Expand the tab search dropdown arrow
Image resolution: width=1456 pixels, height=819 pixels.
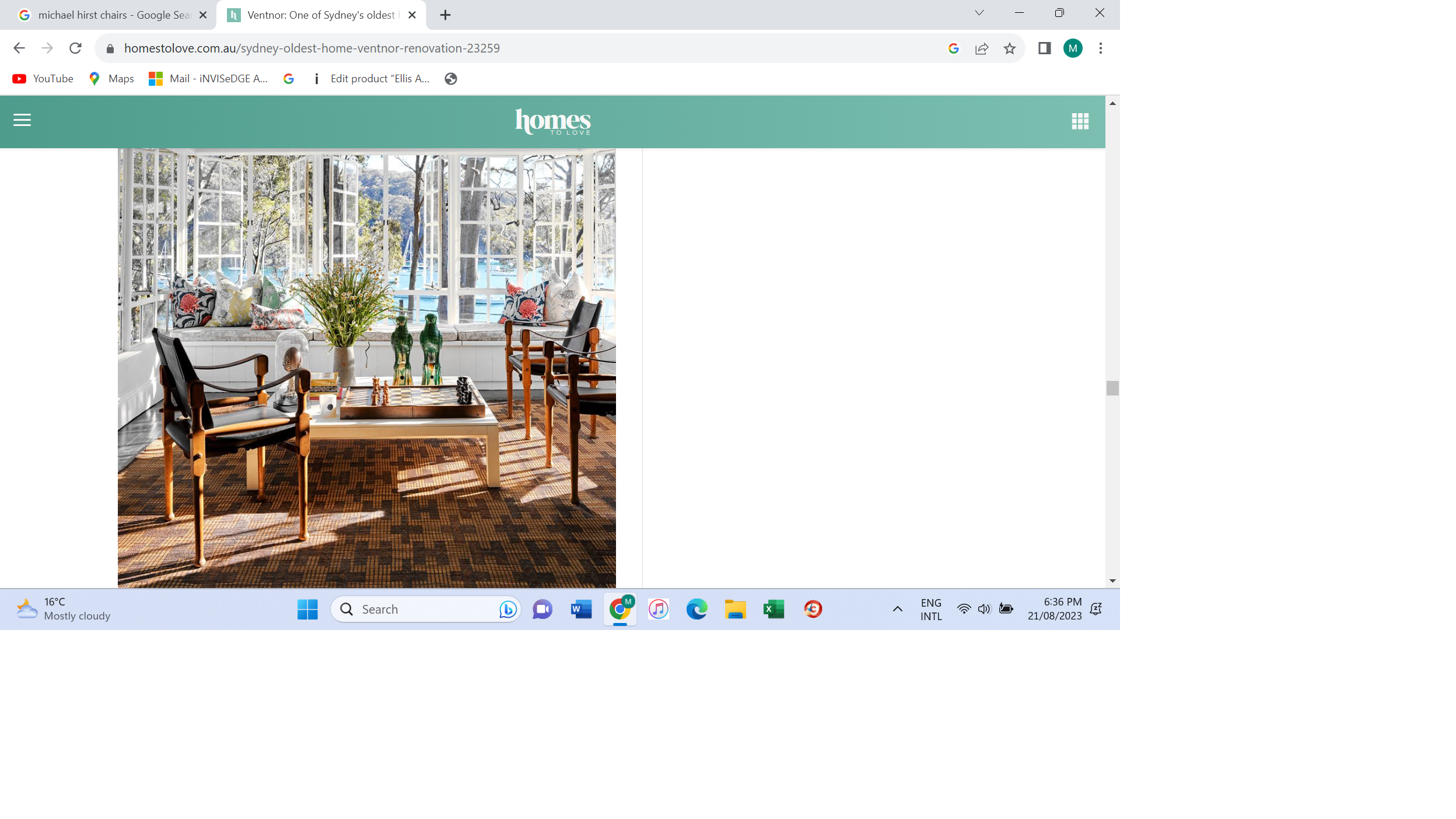point(979,13)
